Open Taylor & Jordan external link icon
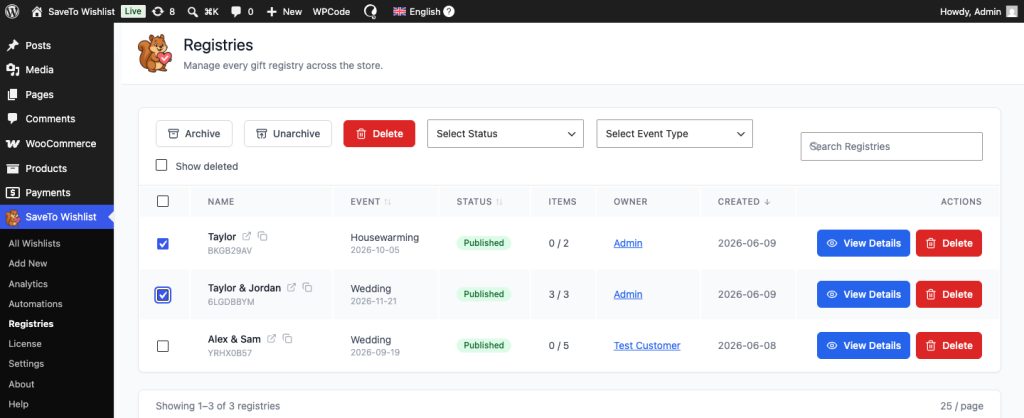 pos(292,287)
